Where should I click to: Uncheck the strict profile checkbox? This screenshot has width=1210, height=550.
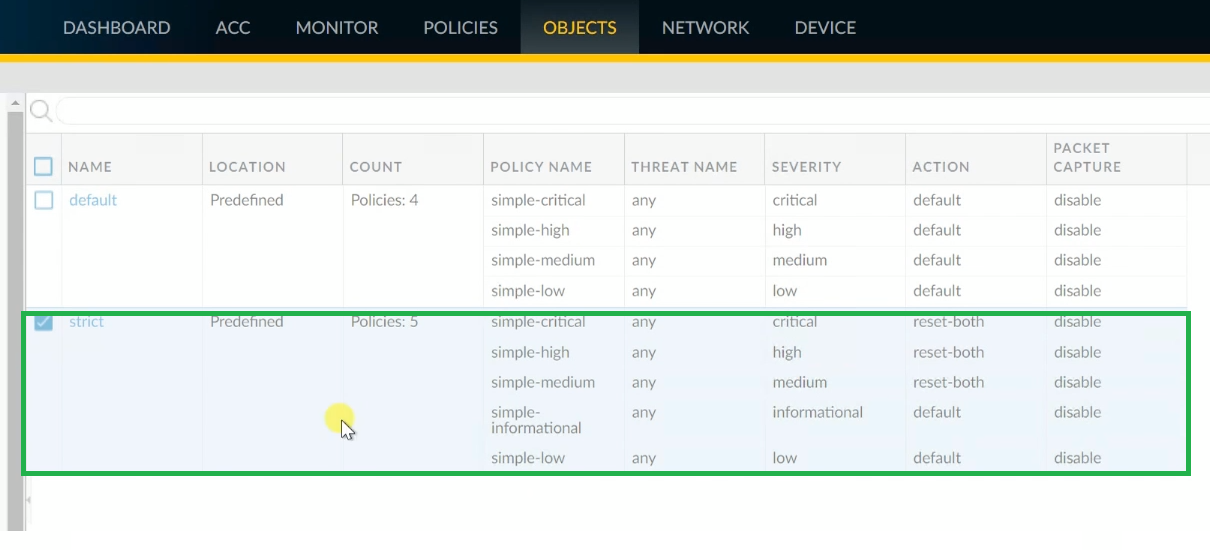point(44,322)
